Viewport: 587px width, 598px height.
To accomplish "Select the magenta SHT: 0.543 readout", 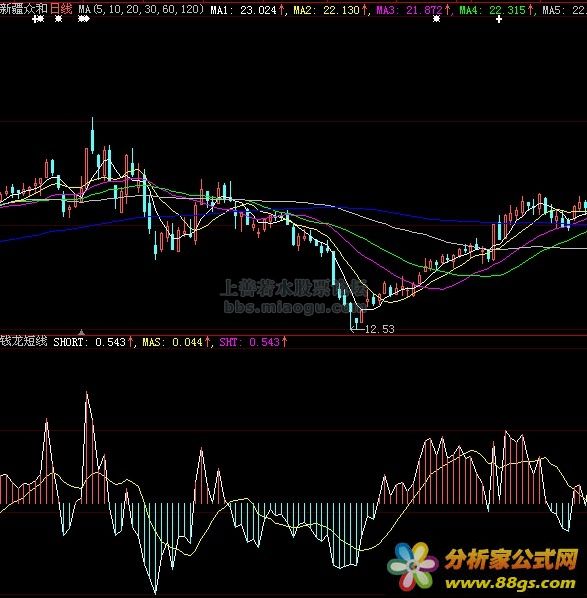I will pos(250,342).
